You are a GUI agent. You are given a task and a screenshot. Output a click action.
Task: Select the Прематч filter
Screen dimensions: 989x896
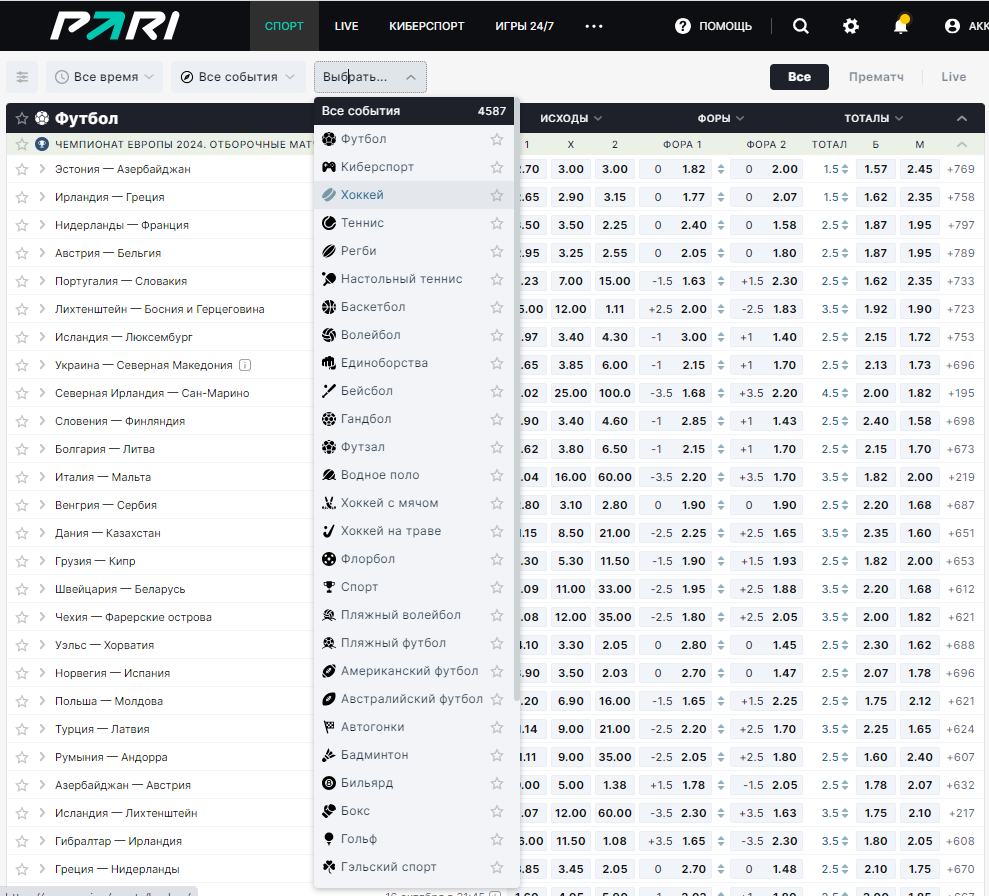pyautogui.click(x=876, y=77)
